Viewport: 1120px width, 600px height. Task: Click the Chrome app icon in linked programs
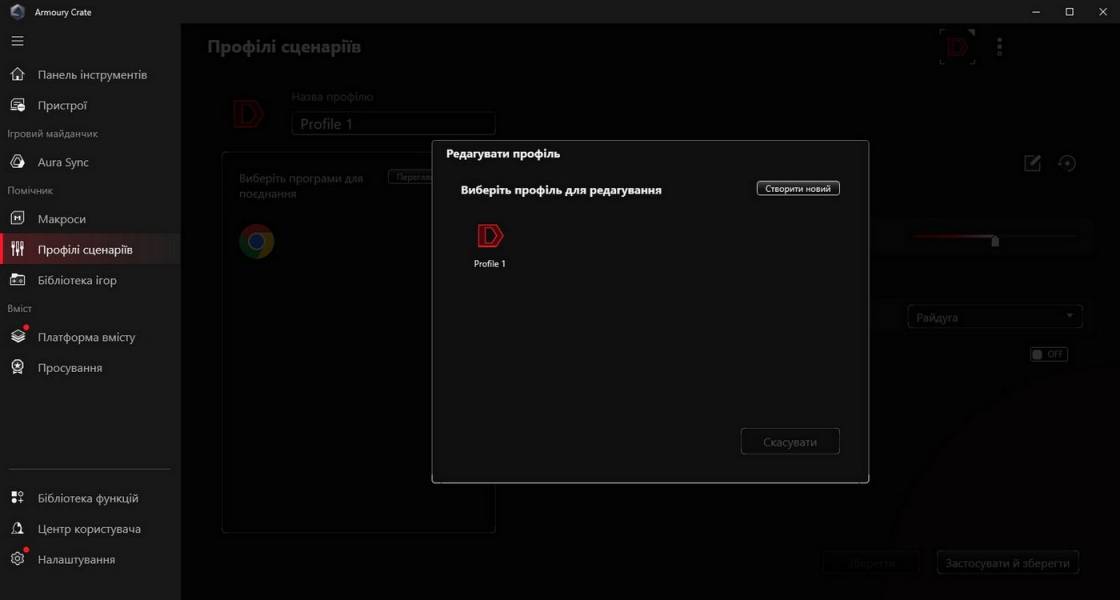click(x=256, y=241)
